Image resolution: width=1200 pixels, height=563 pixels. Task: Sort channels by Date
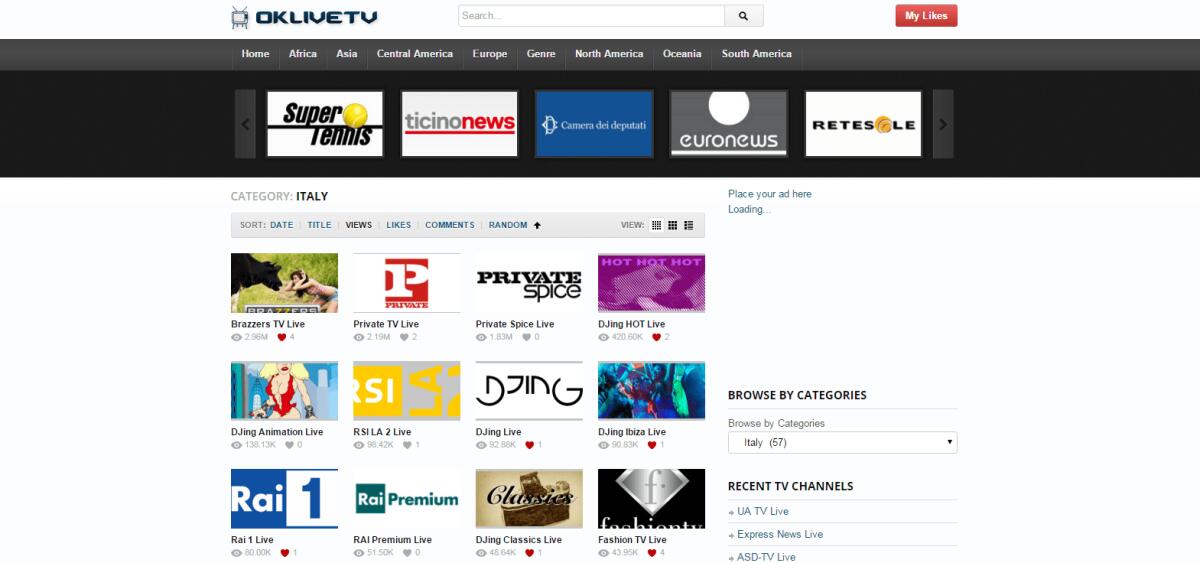point(282,225)
